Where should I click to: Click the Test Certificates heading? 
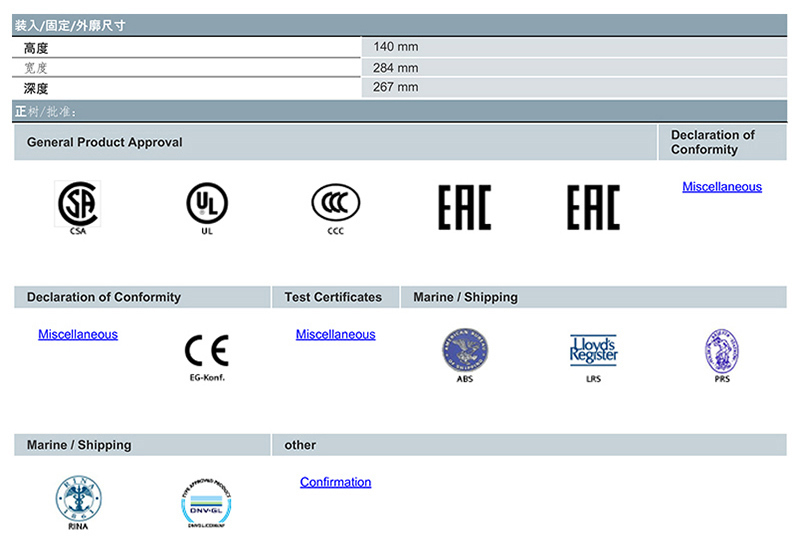(333, 297)
